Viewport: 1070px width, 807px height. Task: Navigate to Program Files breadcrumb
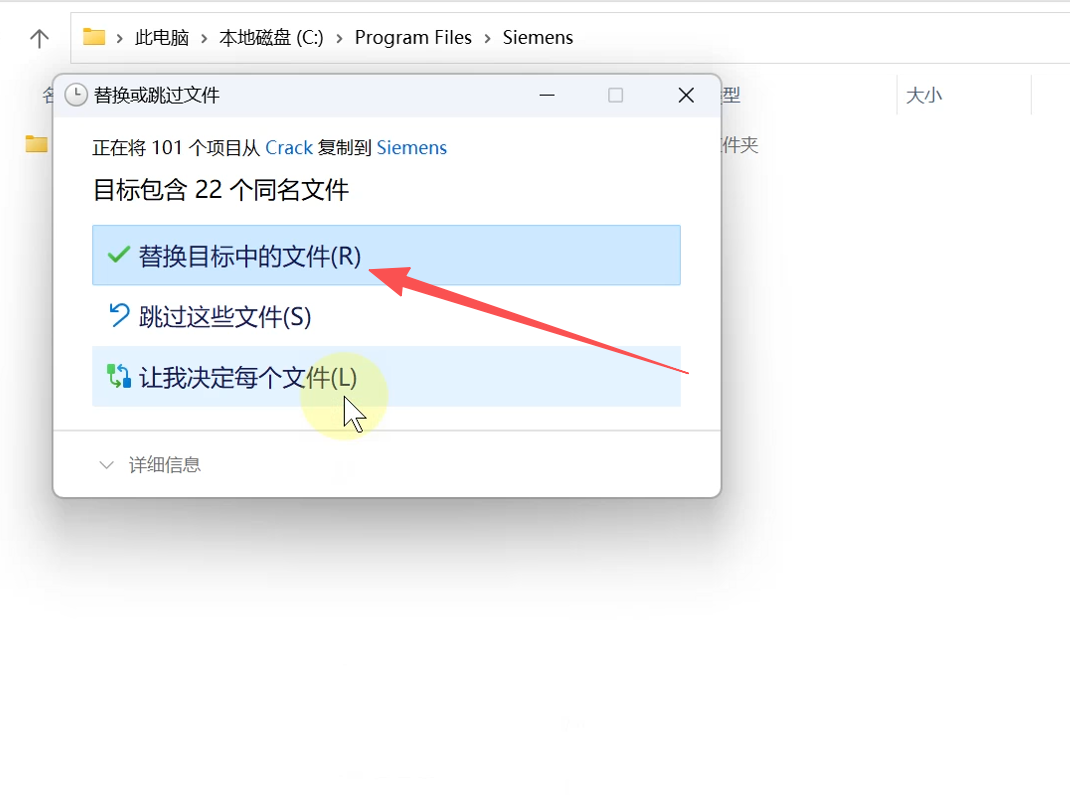[x=413, y=38]
